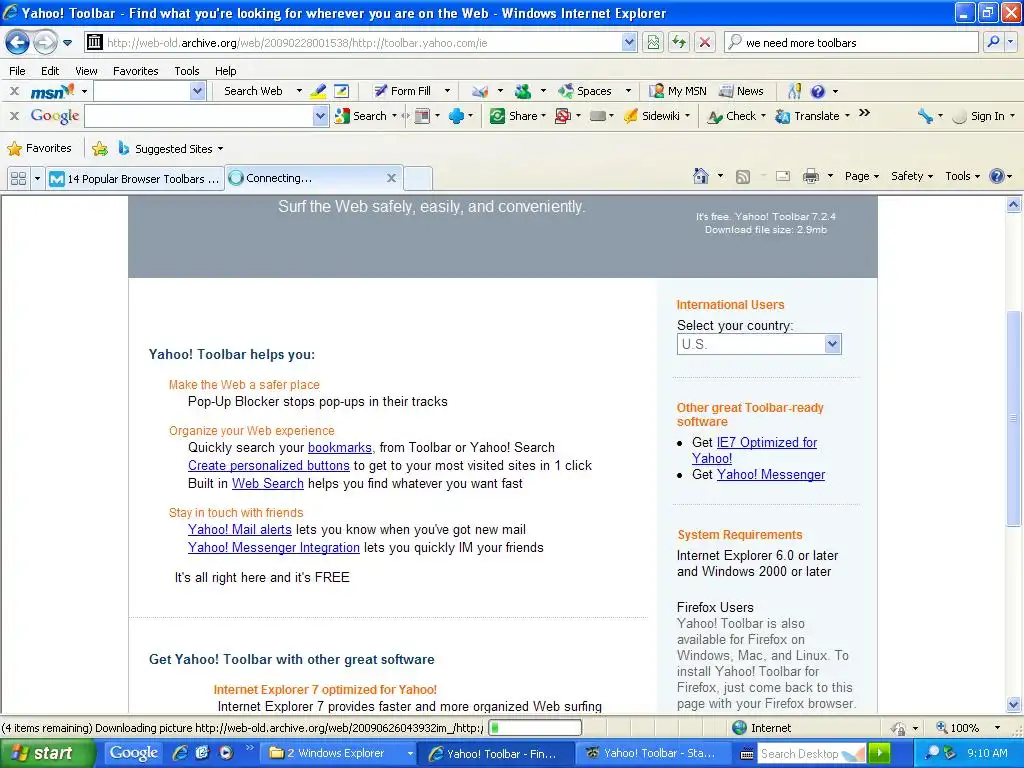Click the Forward navigation arrow button
This screenshot has height=768, width=1024.
(x=44, y=43)
